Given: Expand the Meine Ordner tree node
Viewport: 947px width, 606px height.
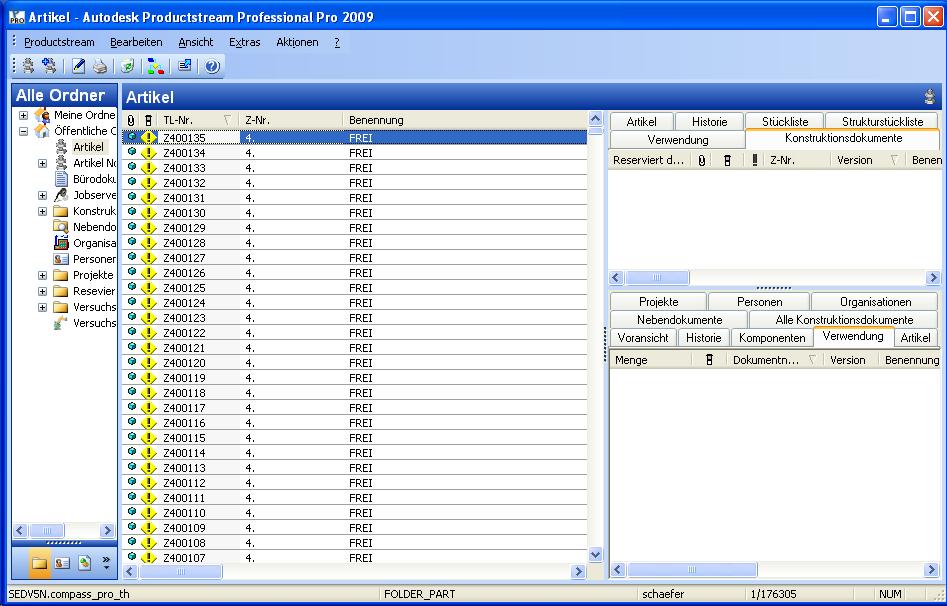Looking at the screenshot, I should (x=23, y=115).
